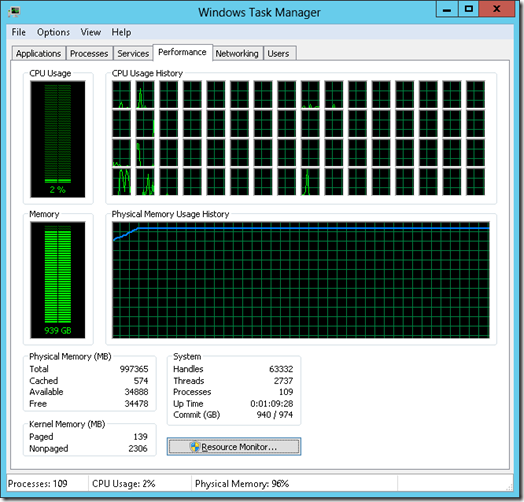Click Total physical memory value 997365

(134, 369)
